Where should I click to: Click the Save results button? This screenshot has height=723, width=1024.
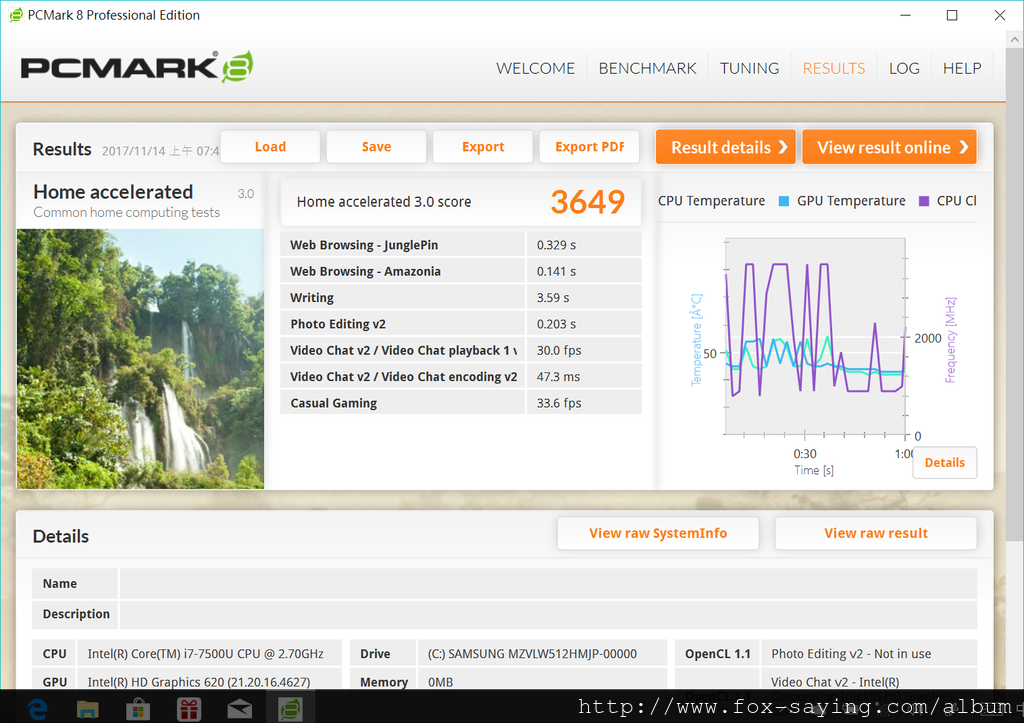(377, 147)
